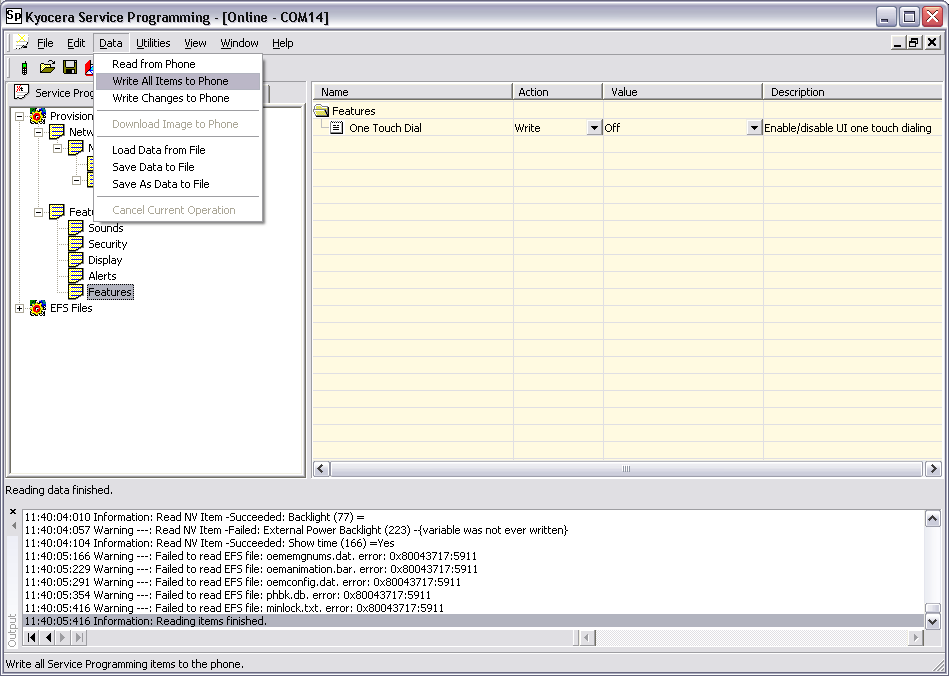949x676 pixels.
Task: Open the Utilities menu
Action: pos(153,43)
